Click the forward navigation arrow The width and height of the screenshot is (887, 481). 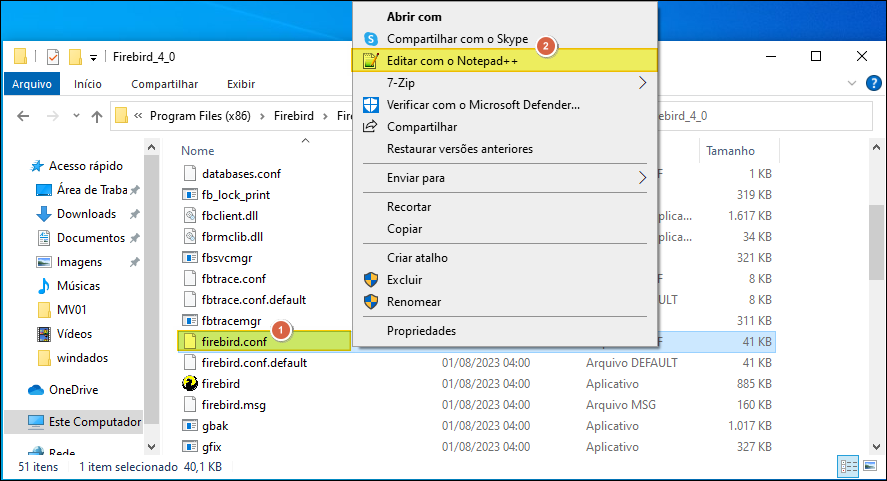[53, 116]
